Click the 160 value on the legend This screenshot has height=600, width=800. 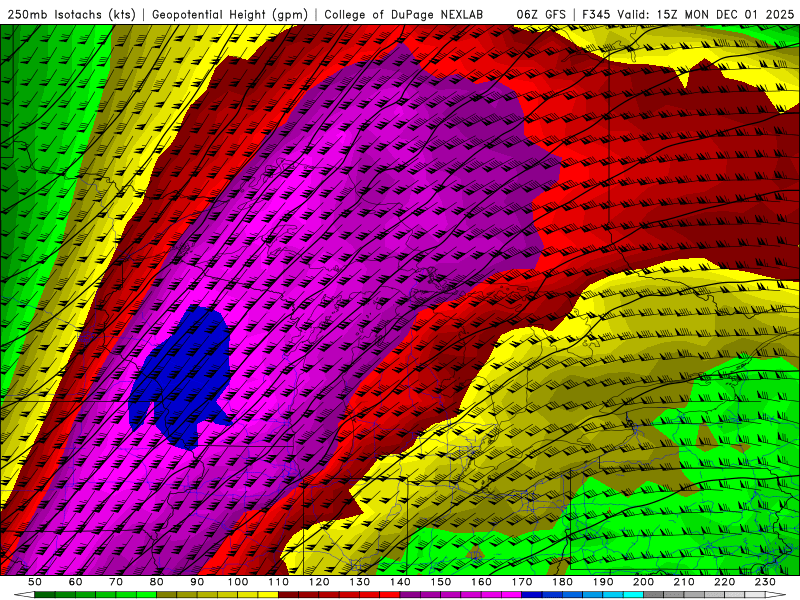point(481,582)
